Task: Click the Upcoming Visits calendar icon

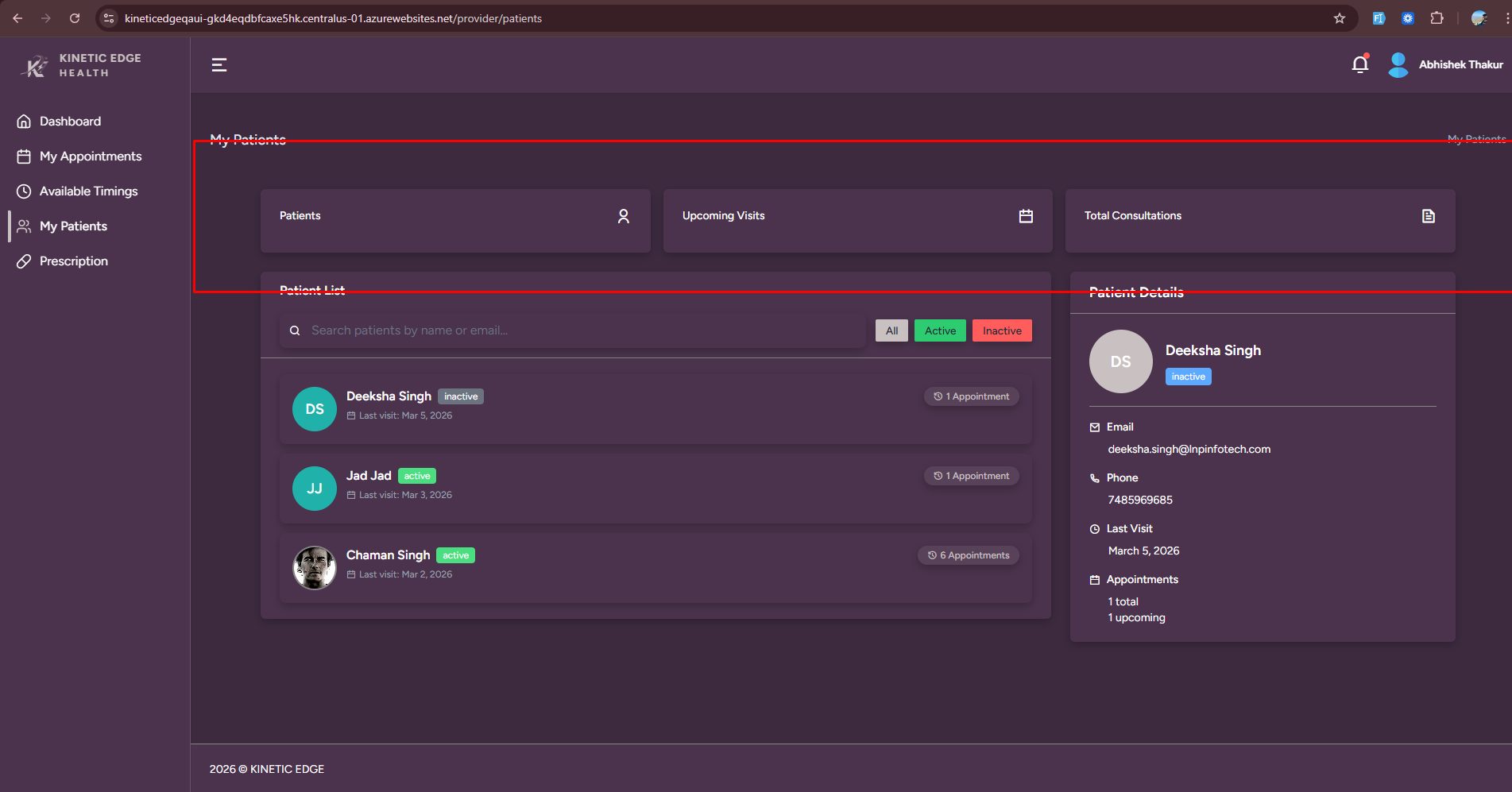Action: [x=1026, y=216]
